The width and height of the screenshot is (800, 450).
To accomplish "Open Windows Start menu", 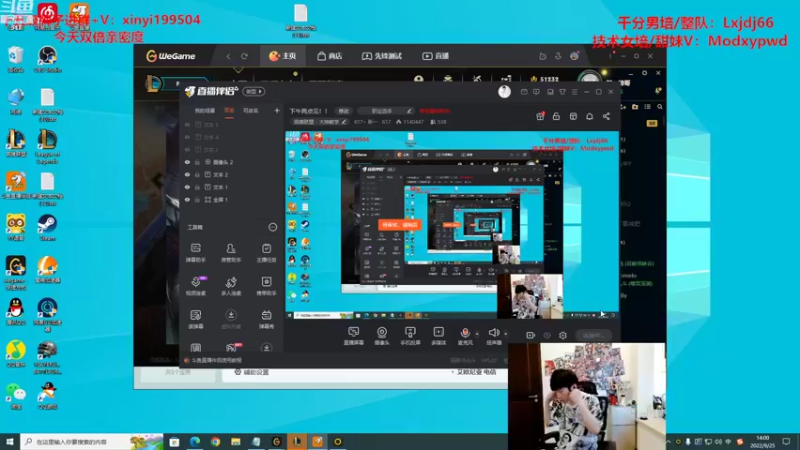I will coord(10,441).
